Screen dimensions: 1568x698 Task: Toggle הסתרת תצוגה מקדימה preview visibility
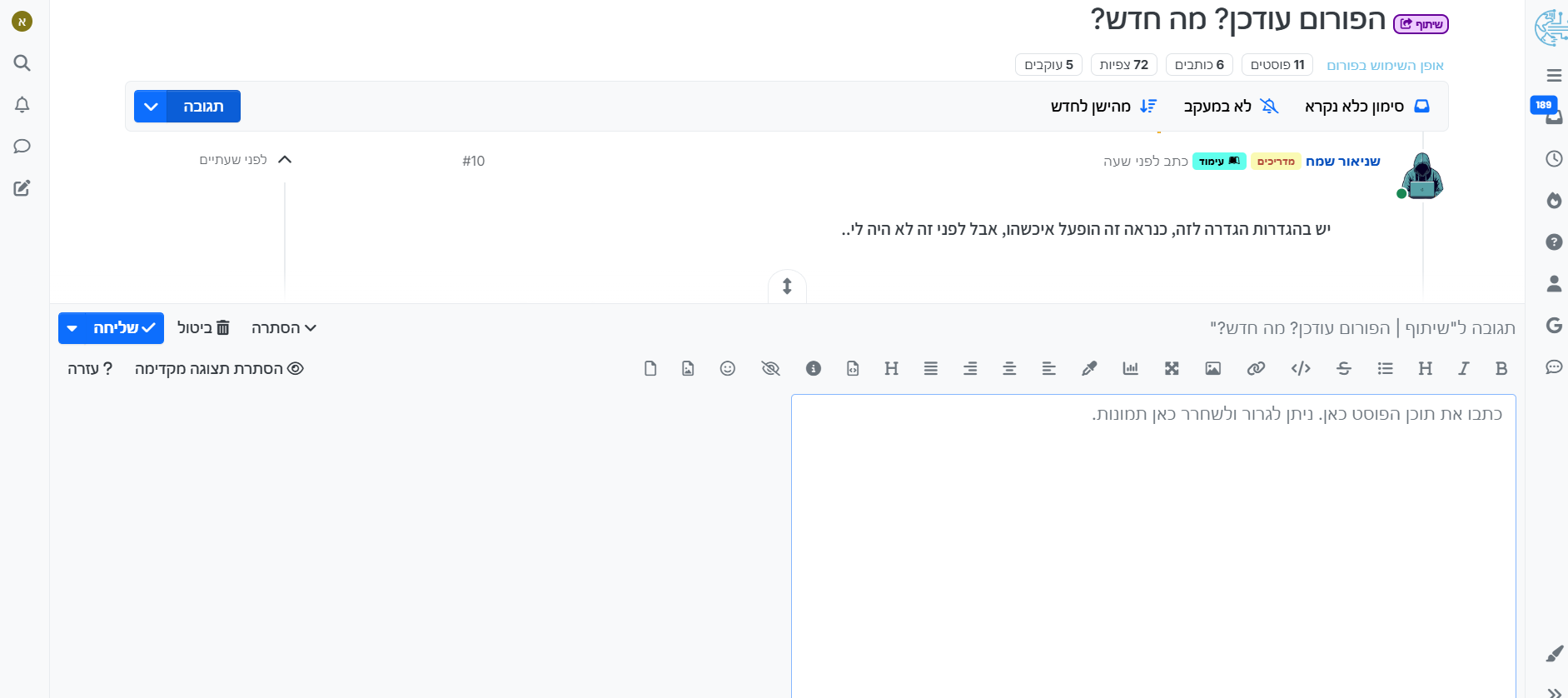click(219, 368)
